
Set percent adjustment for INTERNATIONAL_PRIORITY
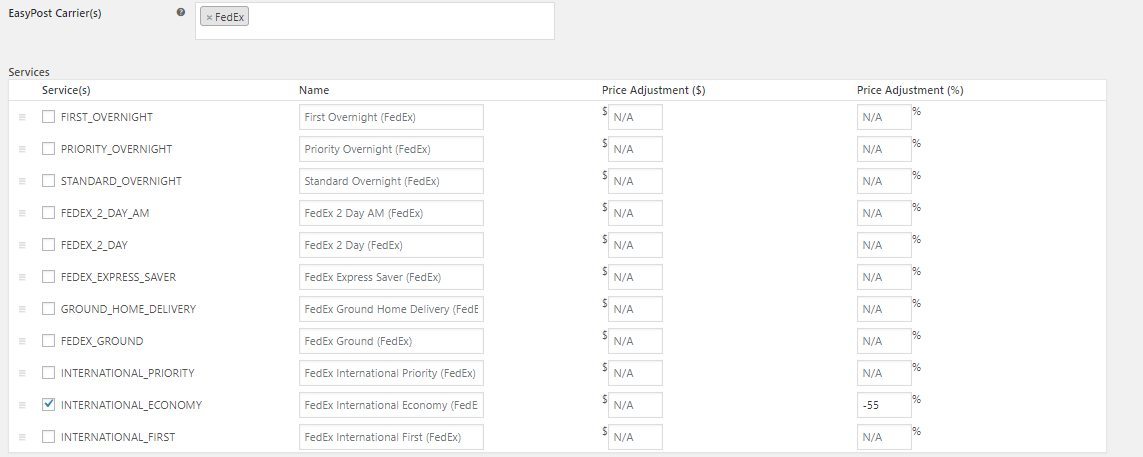click(884, 373)
